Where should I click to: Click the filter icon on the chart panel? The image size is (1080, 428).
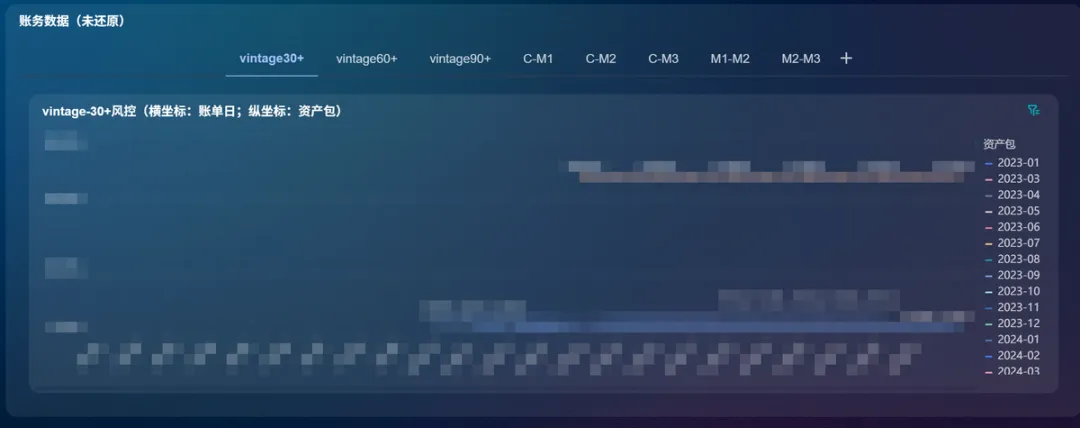point(1034,110)
